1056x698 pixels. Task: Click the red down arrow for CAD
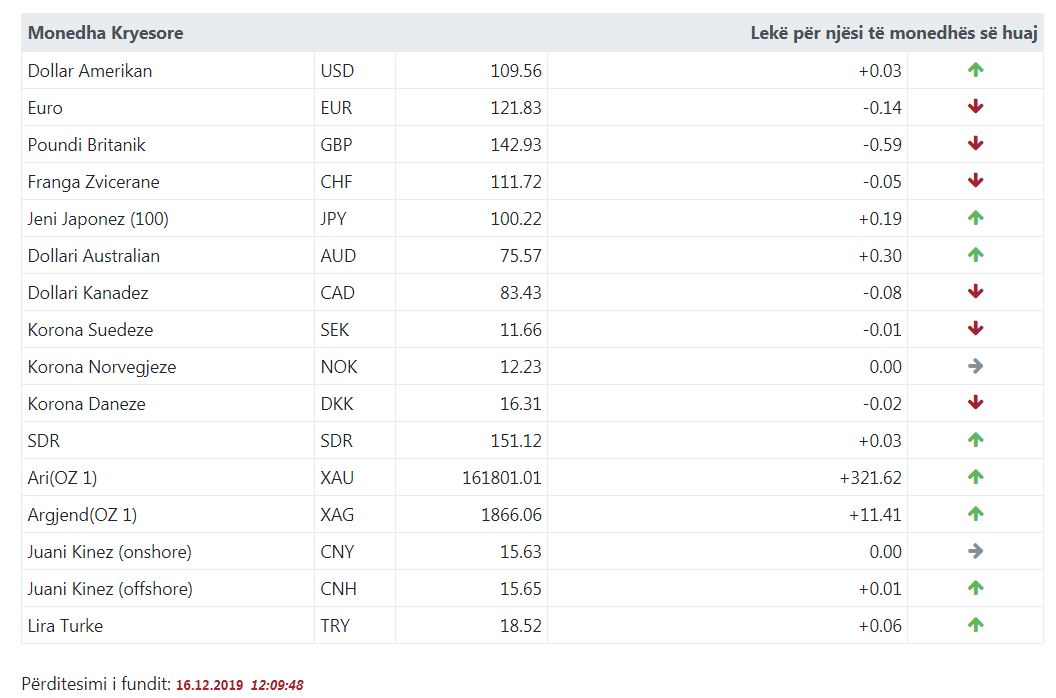tap(975, 292)
